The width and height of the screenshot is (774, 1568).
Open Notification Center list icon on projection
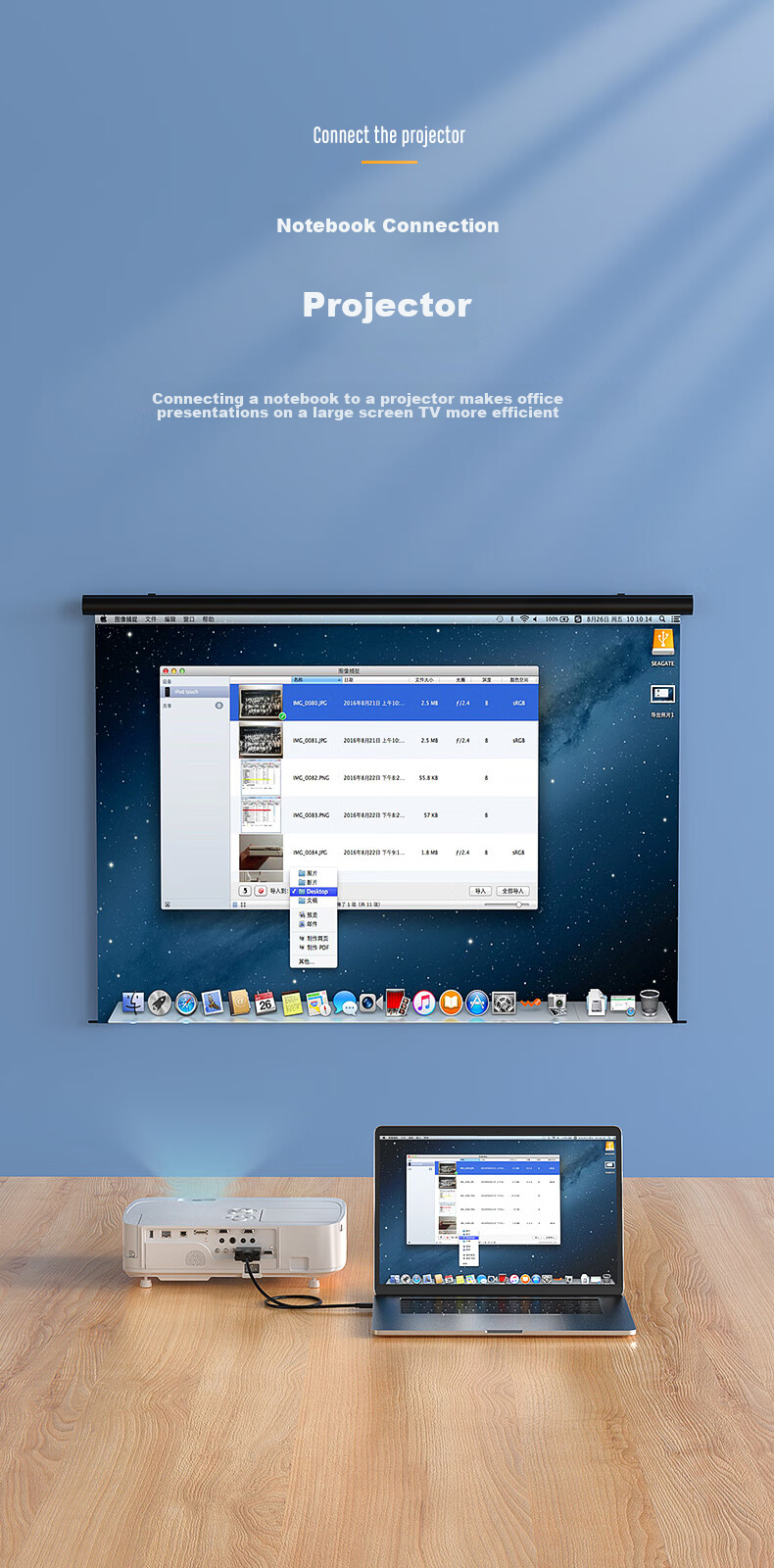pyautogui.click(x=675, y=619)
